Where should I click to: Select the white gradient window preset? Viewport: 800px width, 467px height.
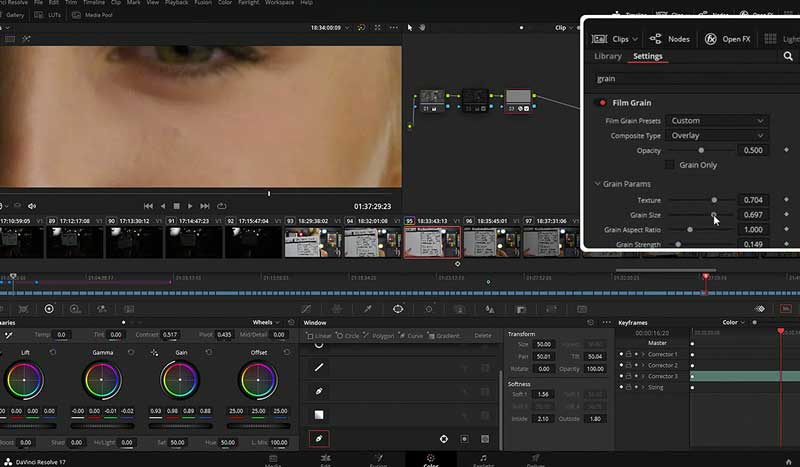click(319, 415)
